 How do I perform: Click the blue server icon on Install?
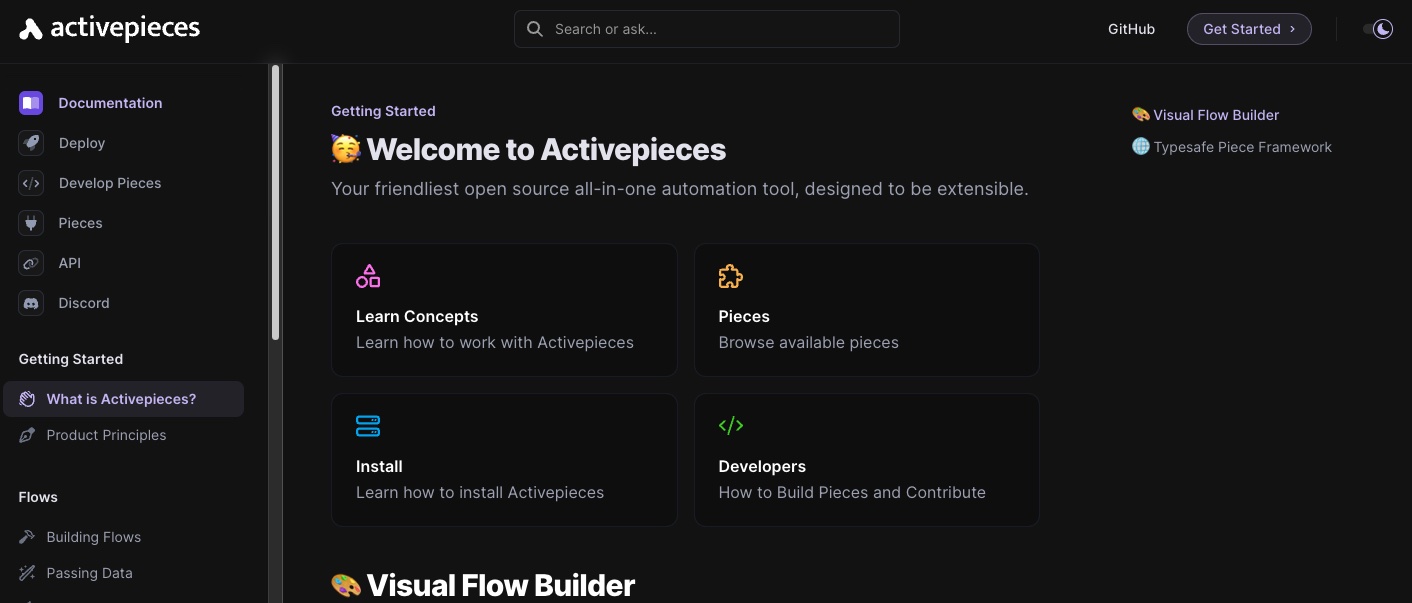[x=368, y=426]
